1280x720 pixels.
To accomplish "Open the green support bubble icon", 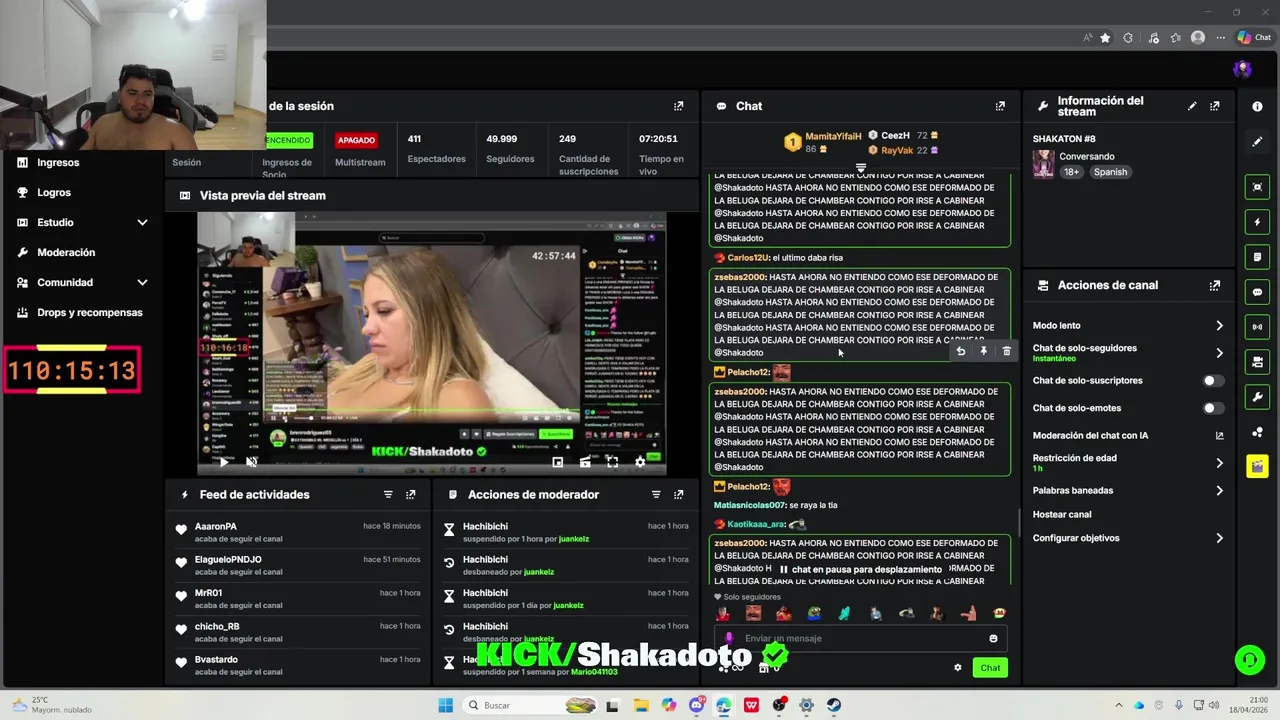I will (x=1249, y=659).
